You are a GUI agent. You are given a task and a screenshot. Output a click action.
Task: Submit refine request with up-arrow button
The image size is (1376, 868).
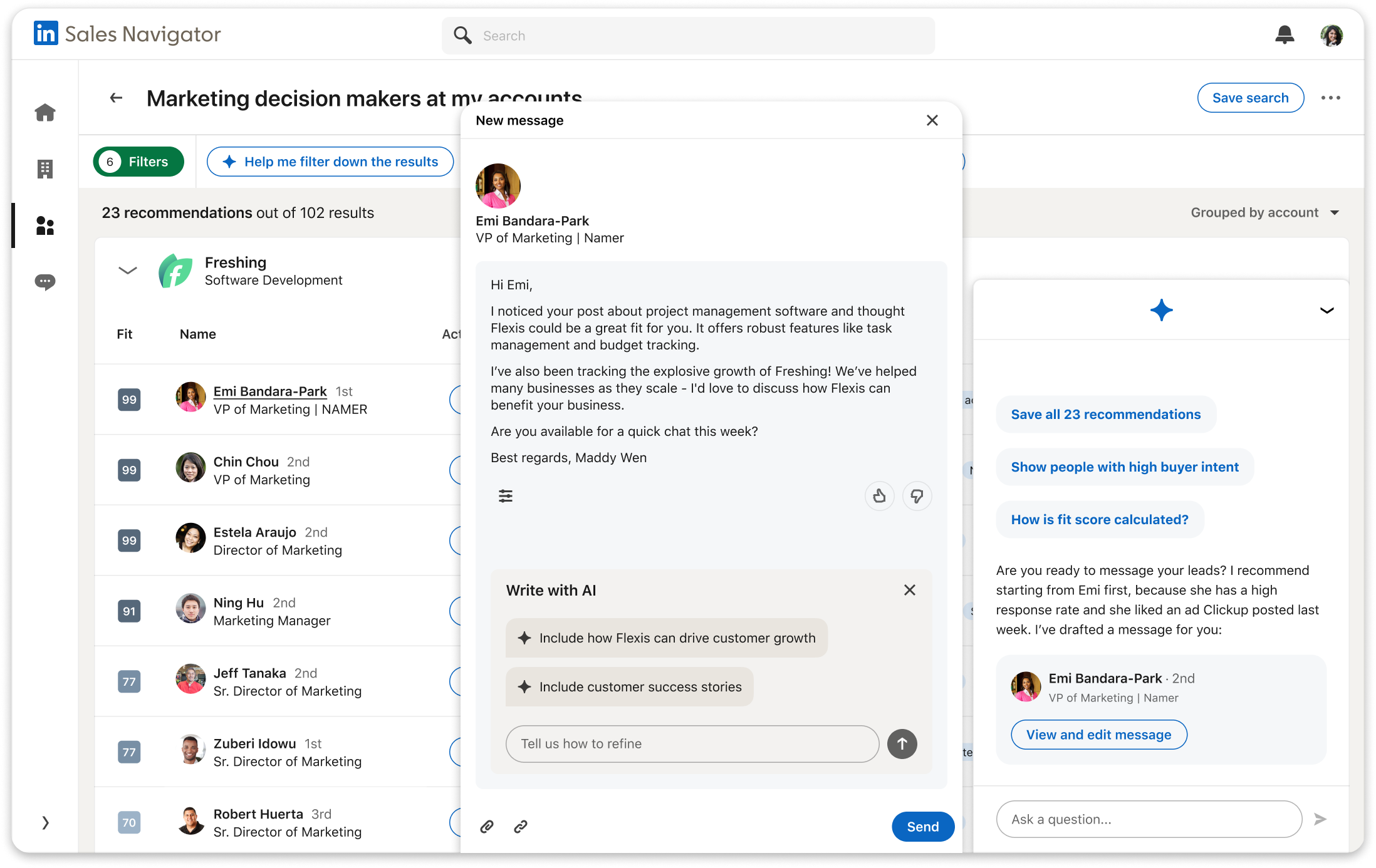pyautogui.click(x=902, y=744)
